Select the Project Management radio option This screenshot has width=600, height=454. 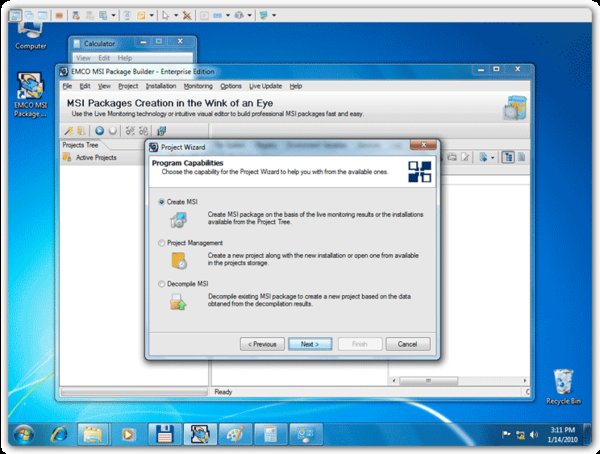161,243
